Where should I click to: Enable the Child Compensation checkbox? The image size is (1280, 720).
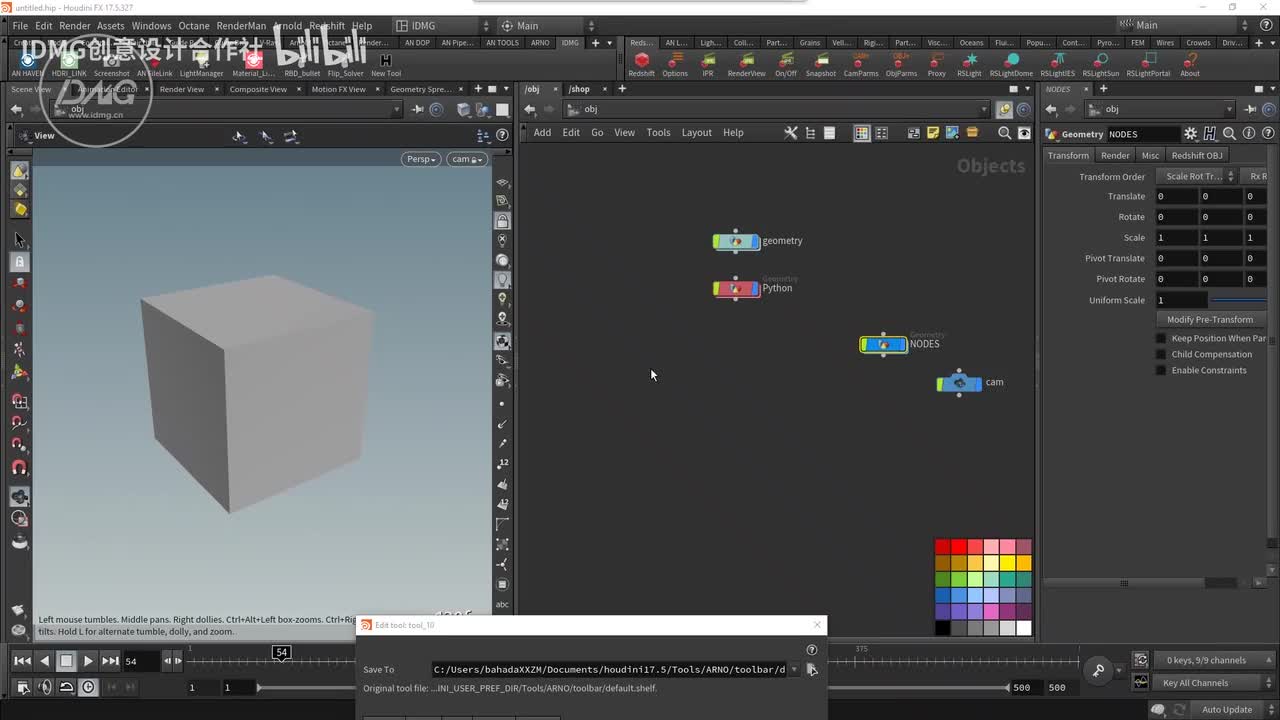(x=1161, y=354)
